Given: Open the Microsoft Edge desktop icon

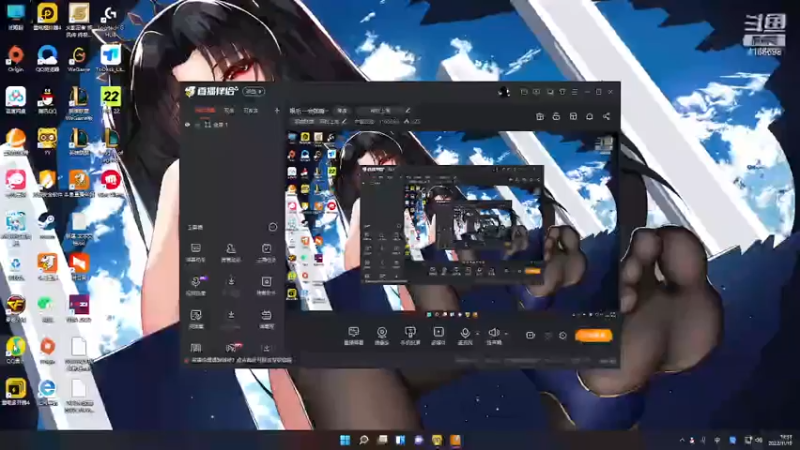Looking at the screenshot, I should pyautogui.click(x=47, y=392).
